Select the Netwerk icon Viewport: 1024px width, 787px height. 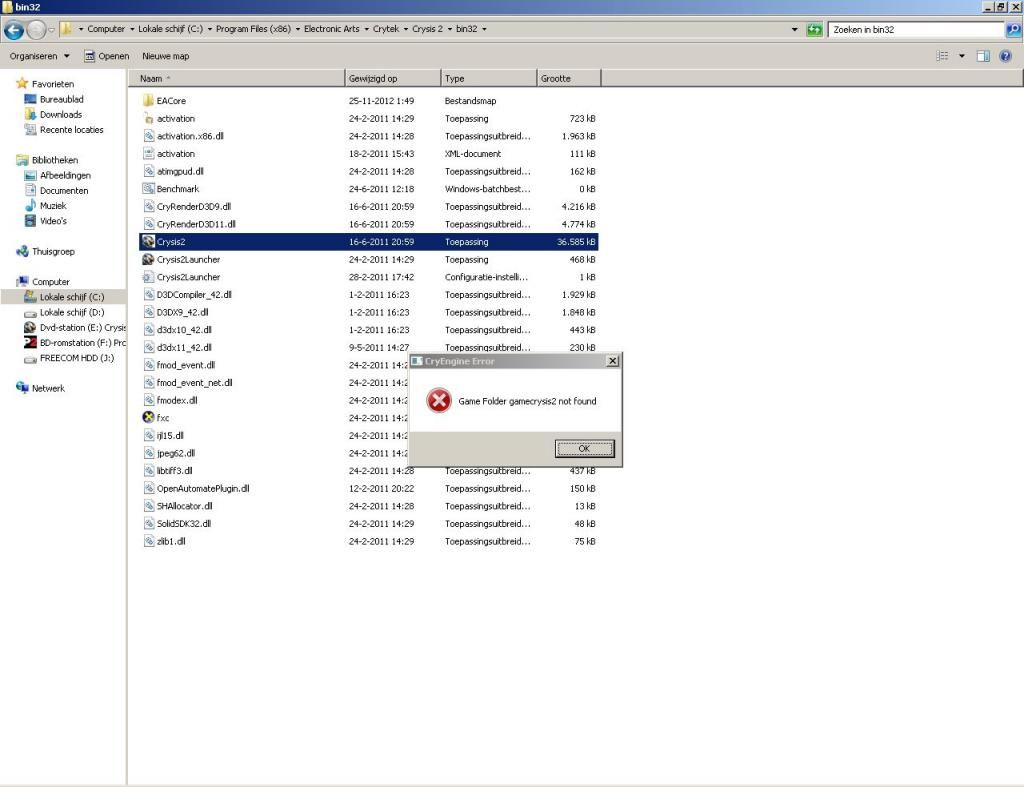click(x=22, y=388)
